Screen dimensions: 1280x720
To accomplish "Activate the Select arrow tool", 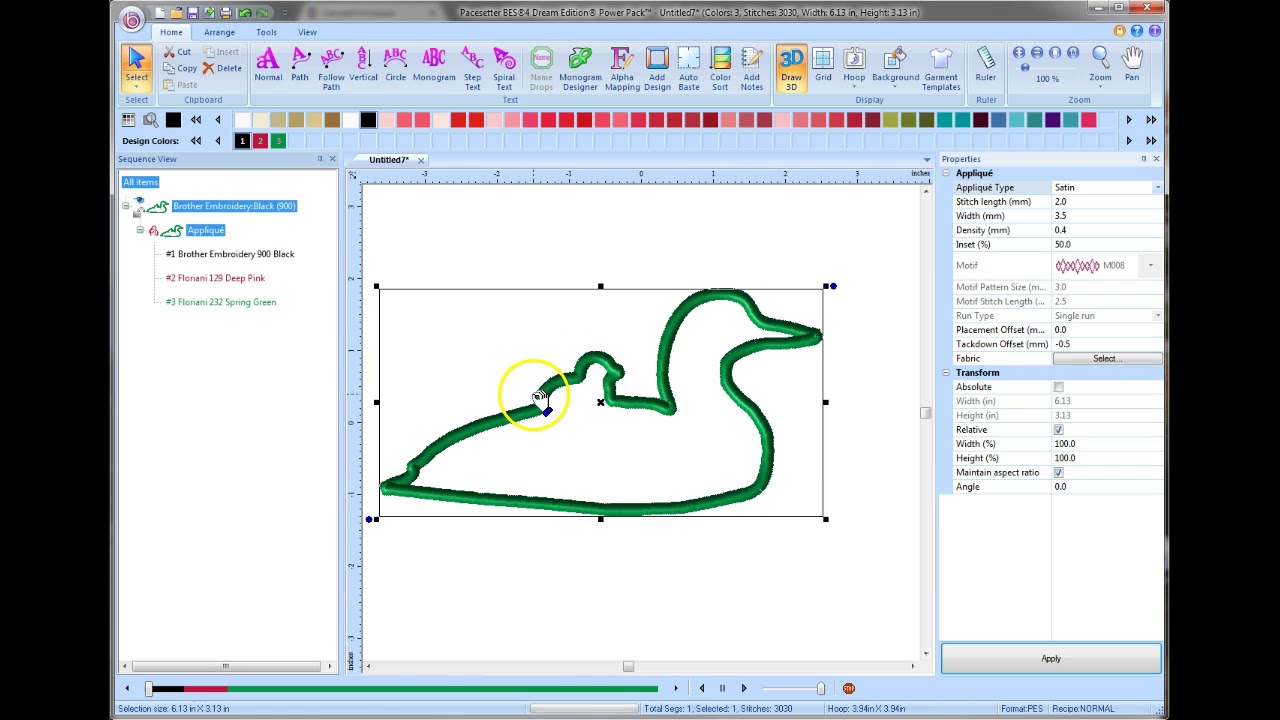I will coord(137,66).
